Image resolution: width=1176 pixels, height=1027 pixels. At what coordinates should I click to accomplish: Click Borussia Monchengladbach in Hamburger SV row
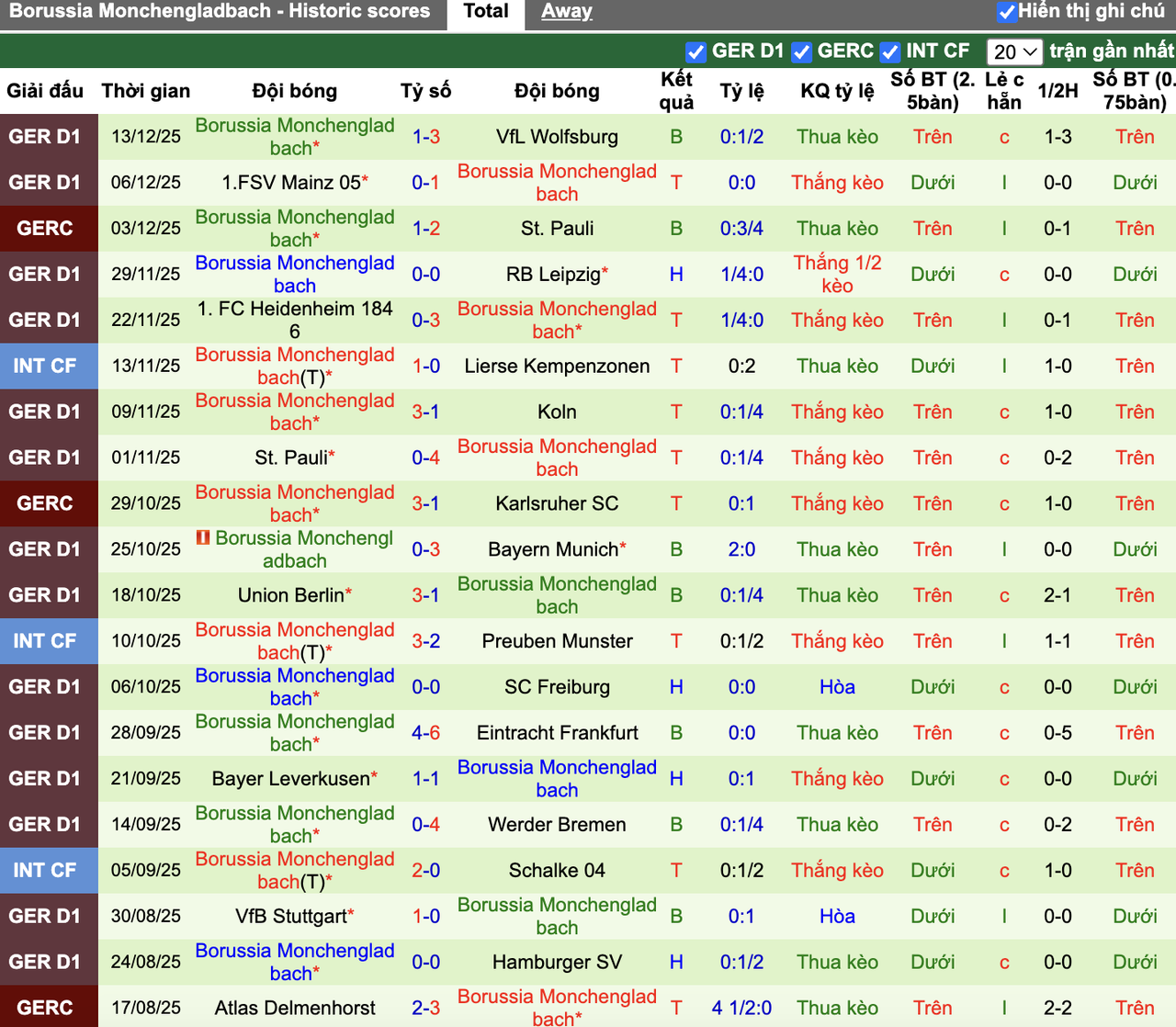point(295,962)
